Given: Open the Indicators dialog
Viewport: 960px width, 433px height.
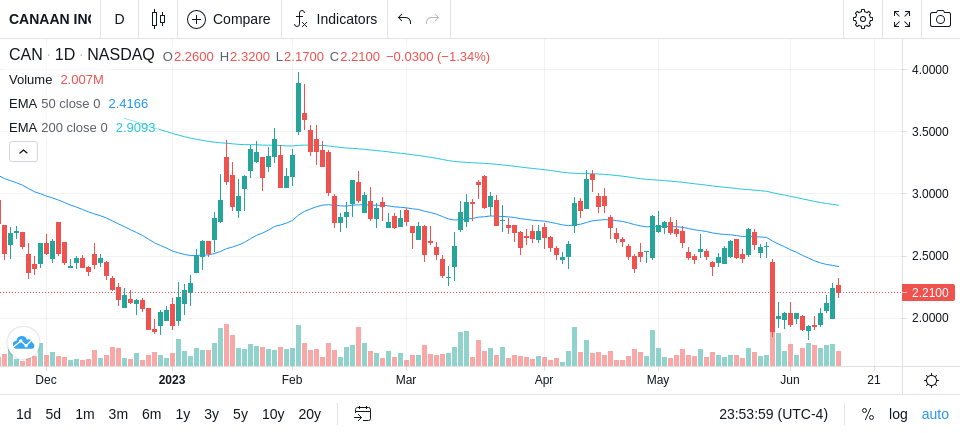Looking at the screenshot, I should [335, 19].
